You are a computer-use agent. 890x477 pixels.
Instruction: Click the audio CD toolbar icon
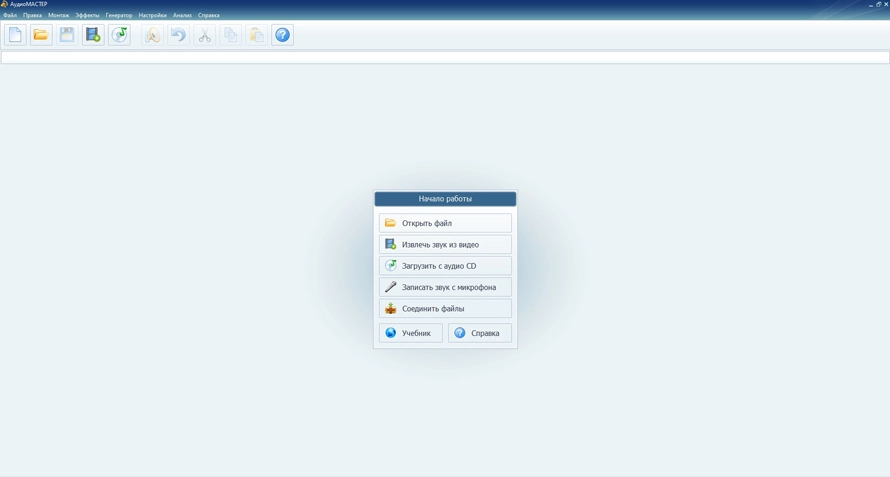click(119, 35)
